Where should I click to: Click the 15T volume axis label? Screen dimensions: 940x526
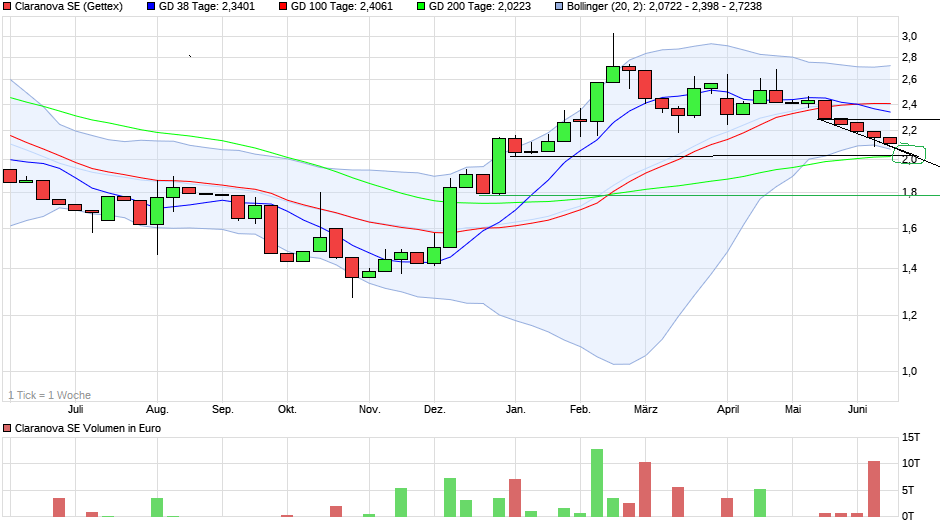point(910,437)
